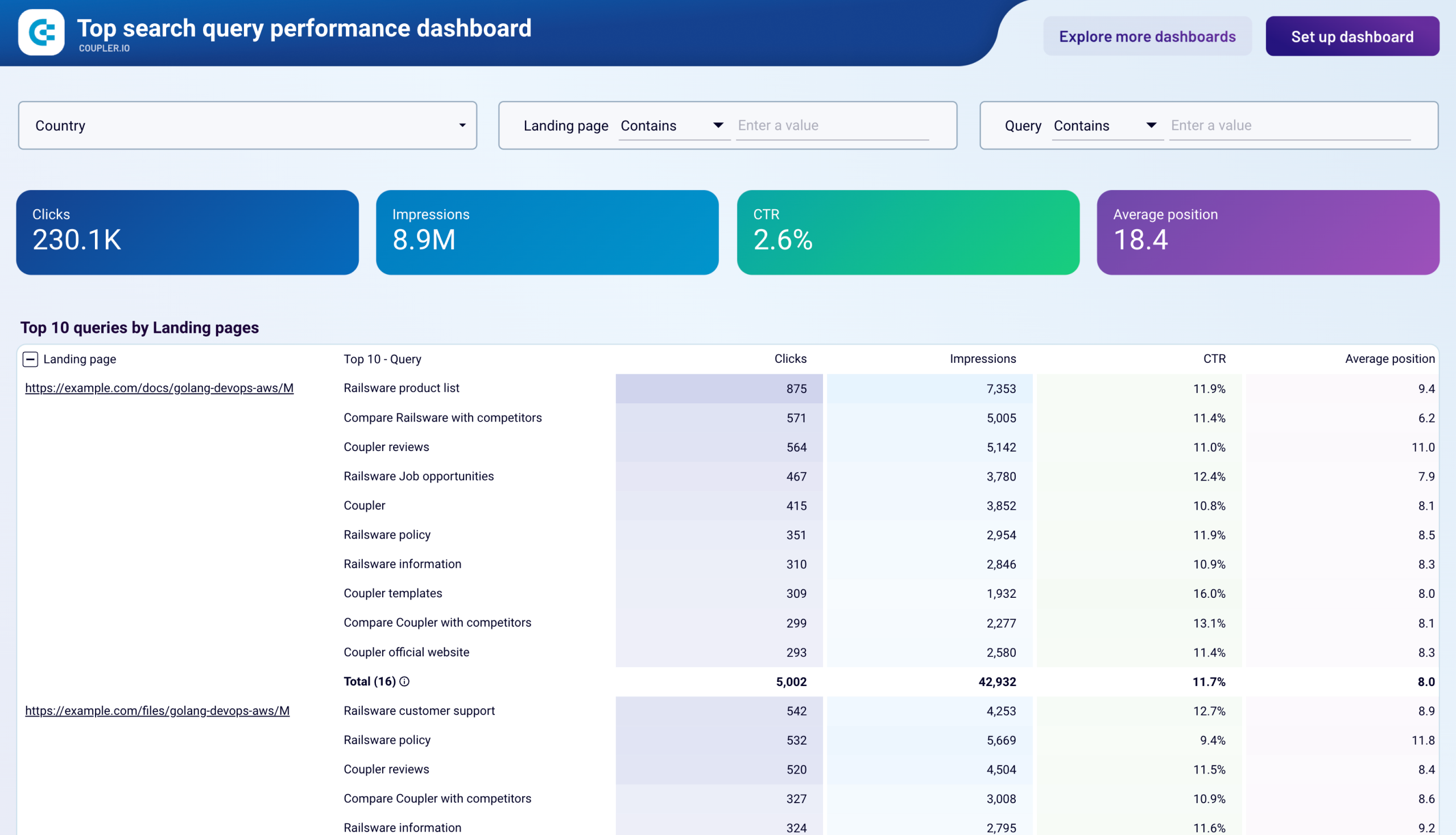This screenshot has height=835, width=1456.
Task: Click the Total (16) summary row
Action: 369,682
